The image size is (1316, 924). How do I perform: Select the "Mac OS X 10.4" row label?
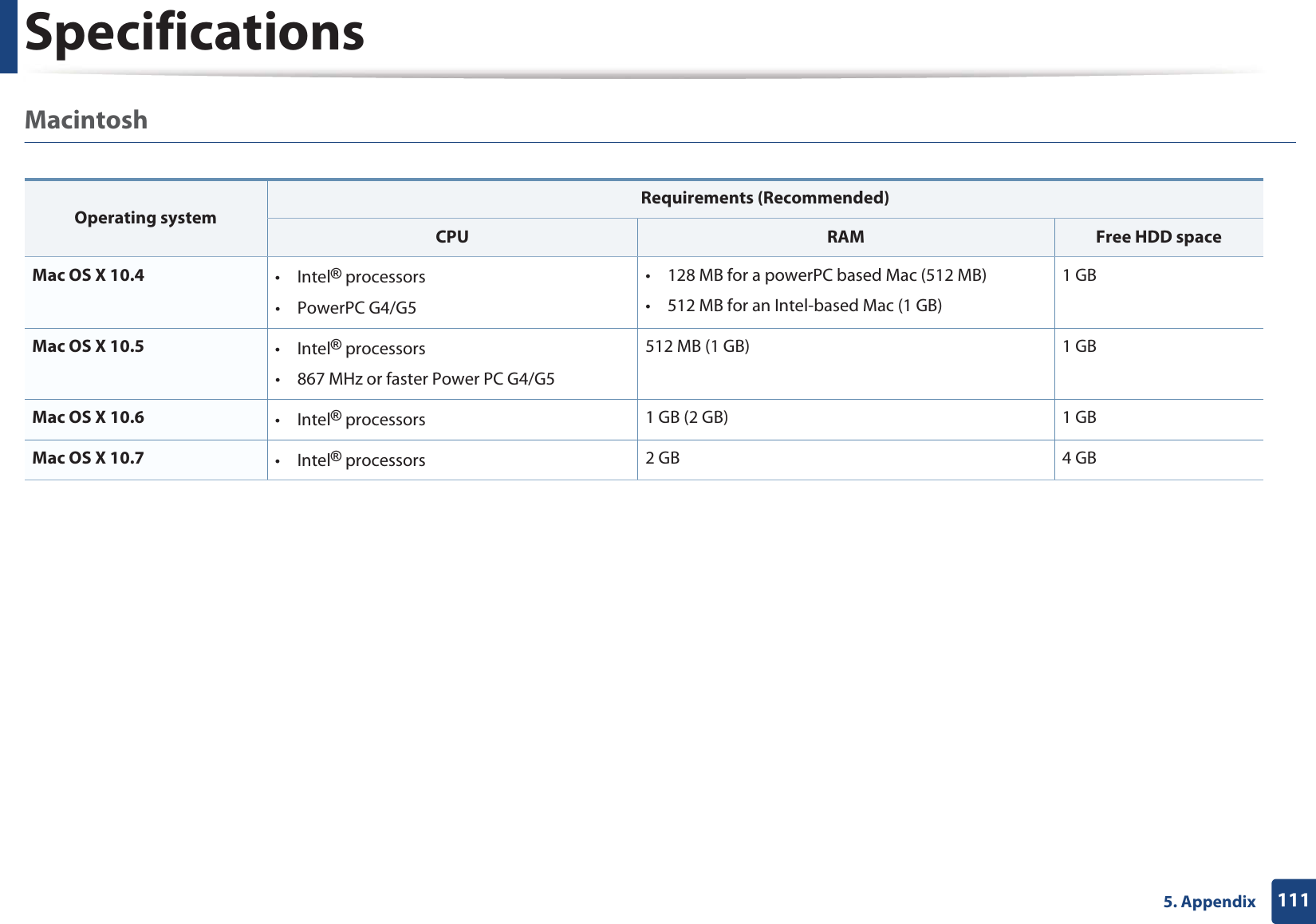[x=88, y=275]
